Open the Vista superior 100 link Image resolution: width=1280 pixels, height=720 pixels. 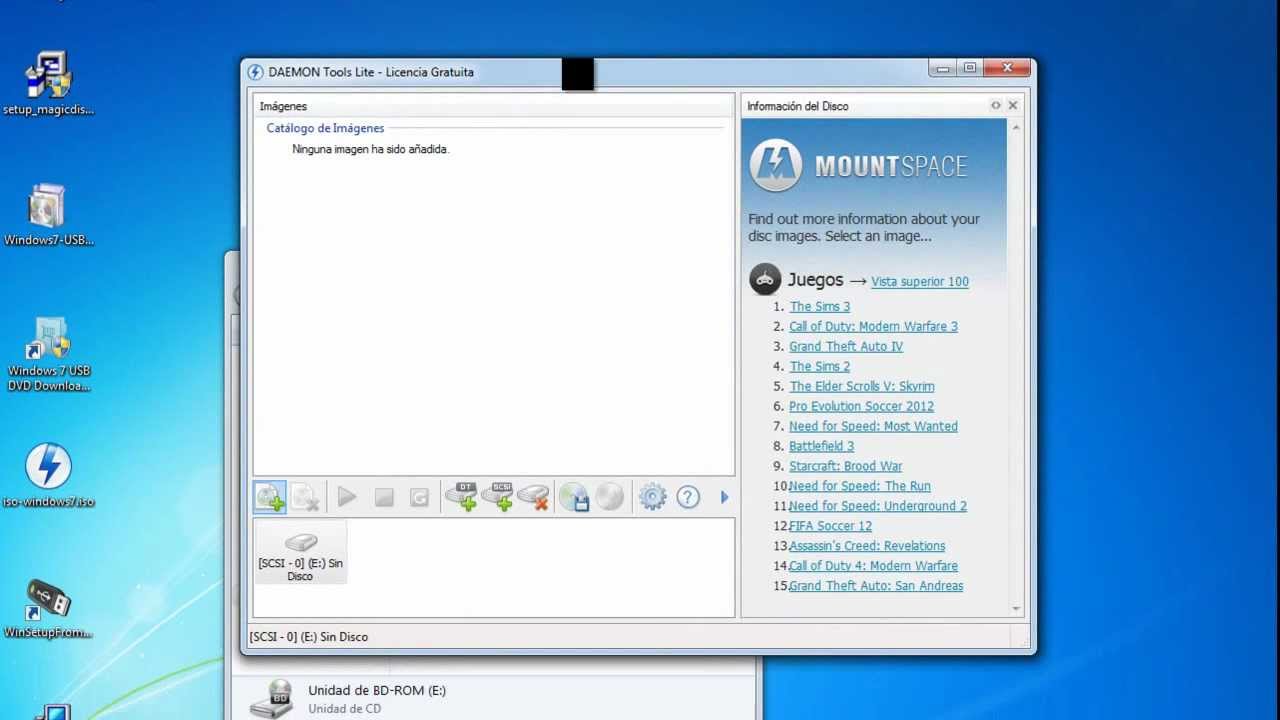click(920, 282)
